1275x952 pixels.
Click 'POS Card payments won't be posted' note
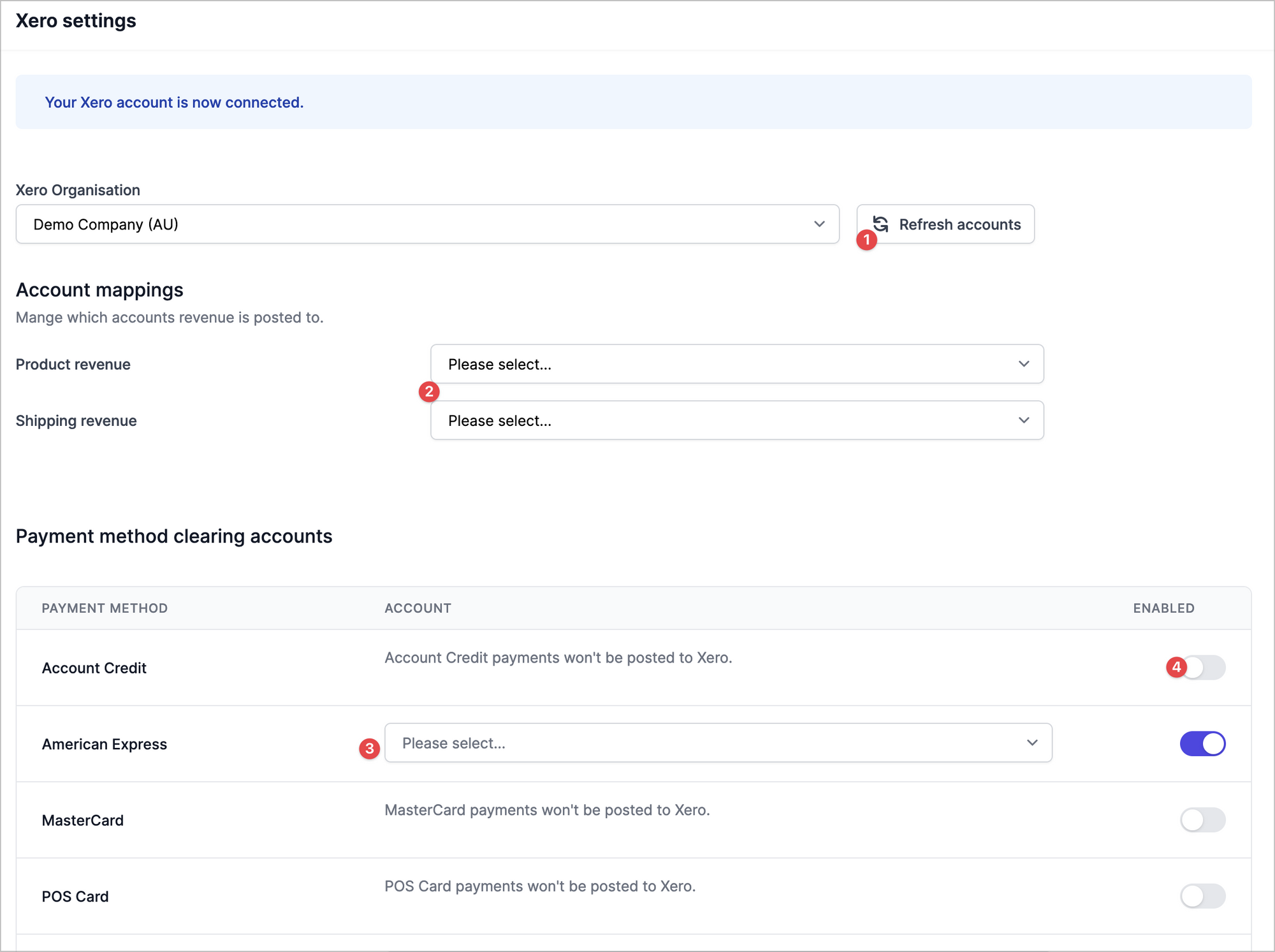[541, 886]
